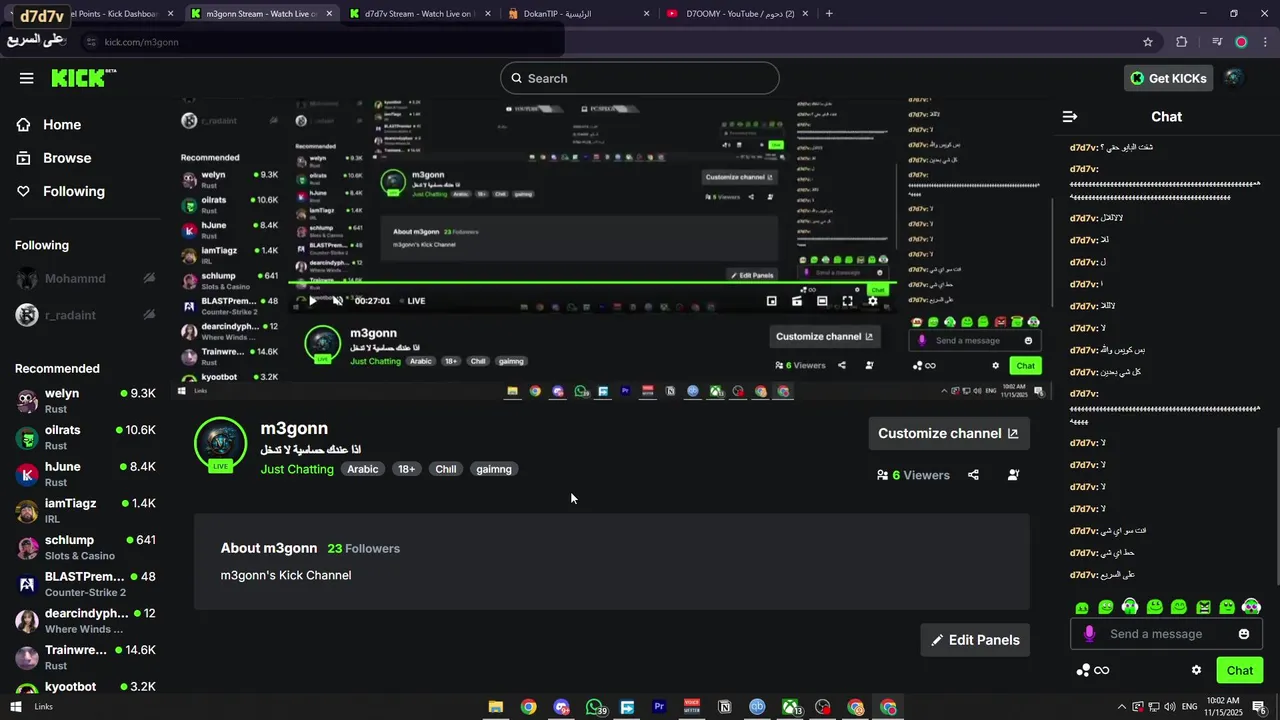The height and width of the screenshot is (720, 1280).
Task: Open recommended channel dearcindyph
Action: coord(85,620)
